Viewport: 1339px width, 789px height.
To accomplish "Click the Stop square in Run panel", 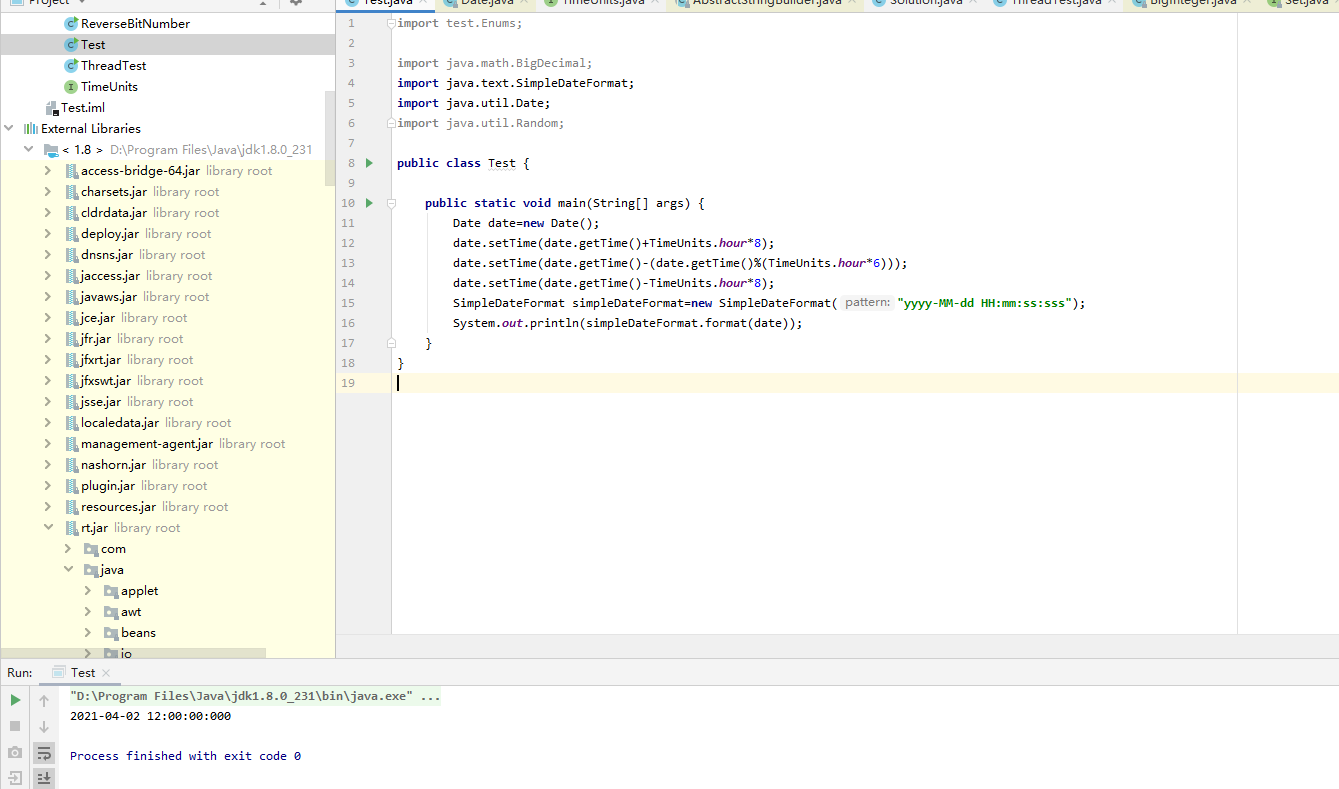I will (15, 726).
